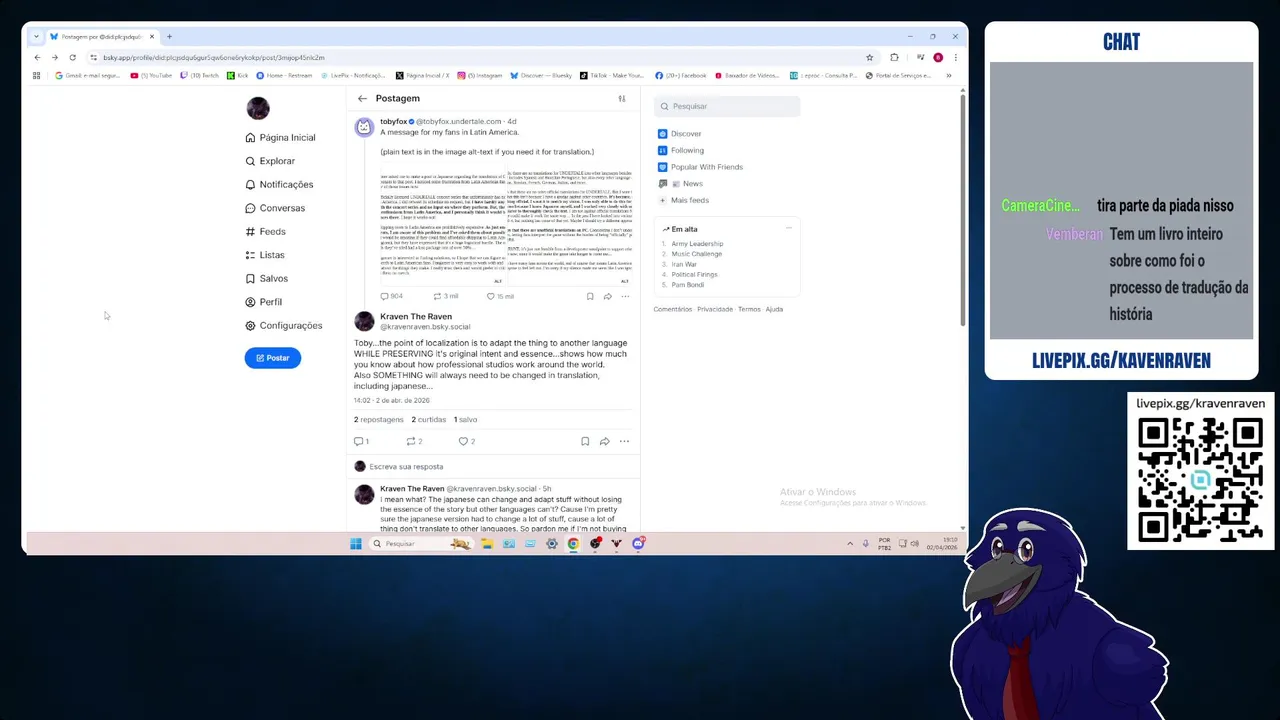This screenshot has height=720, width=1280.
Task: Reload the page in the browser
Action: pos(72,57)
